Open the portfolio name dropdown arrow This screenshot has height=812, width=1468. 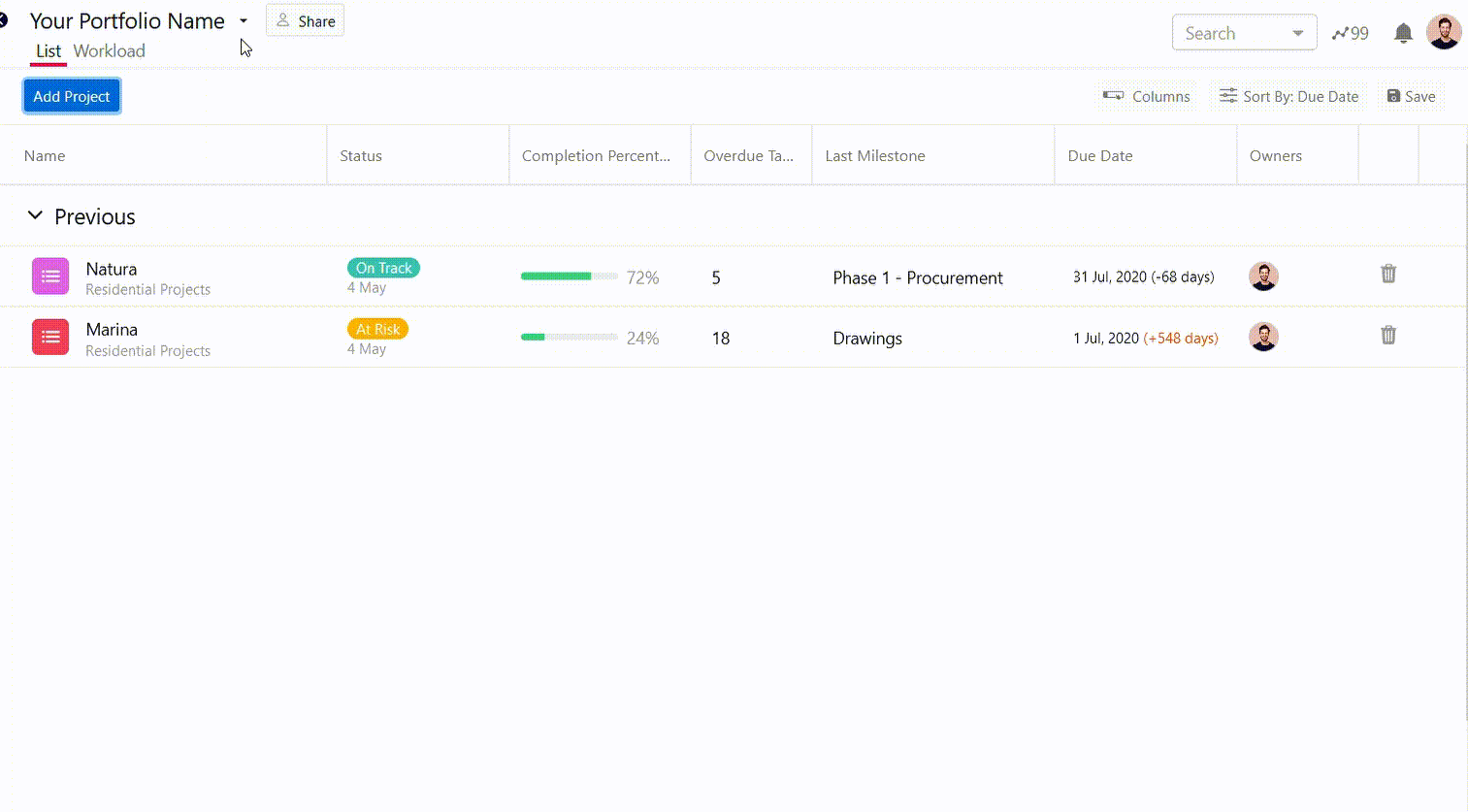pos(244,21)
